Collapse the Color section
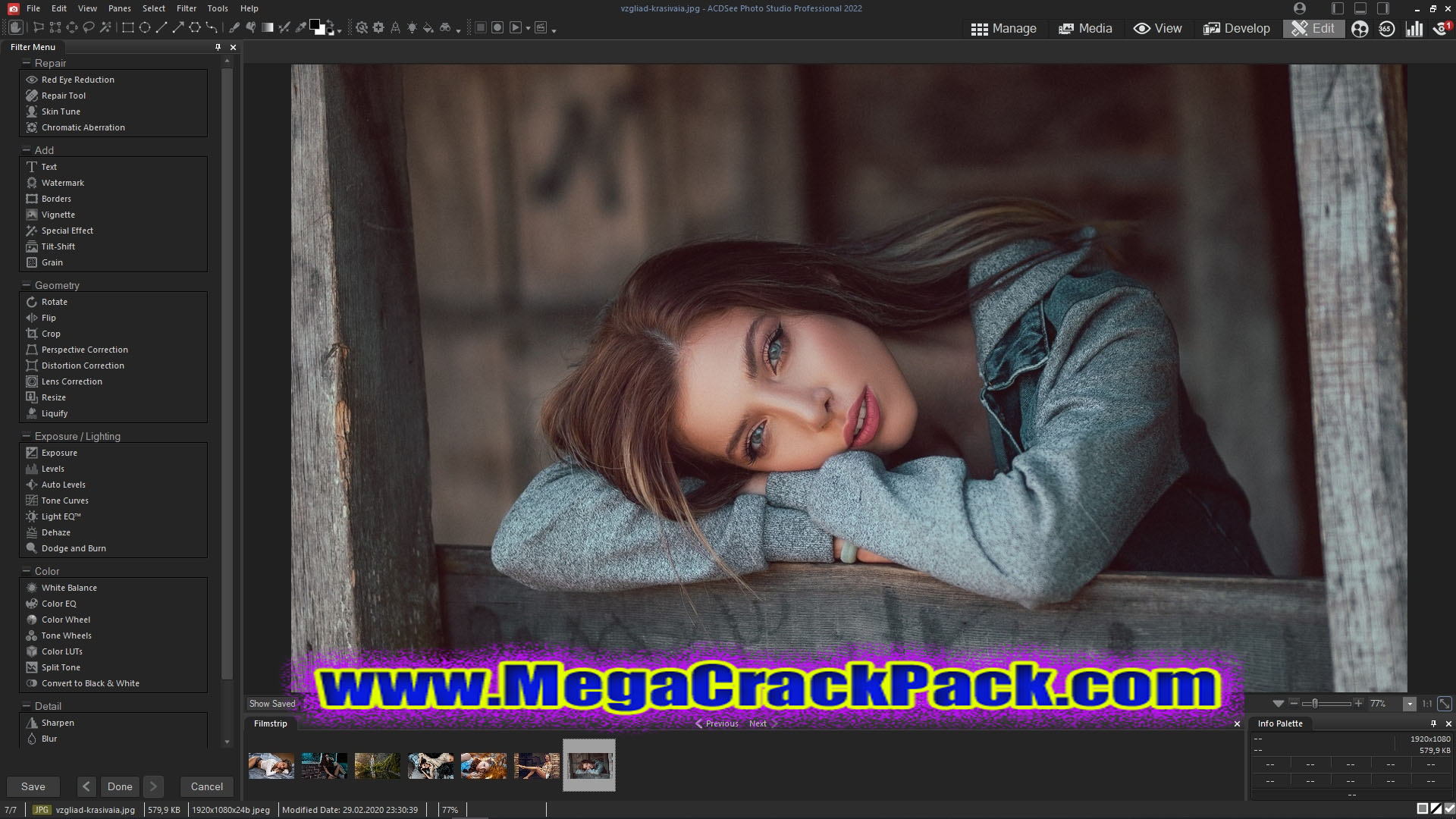The height and width of the screenshot is (819, 1456). click(27, 570)
